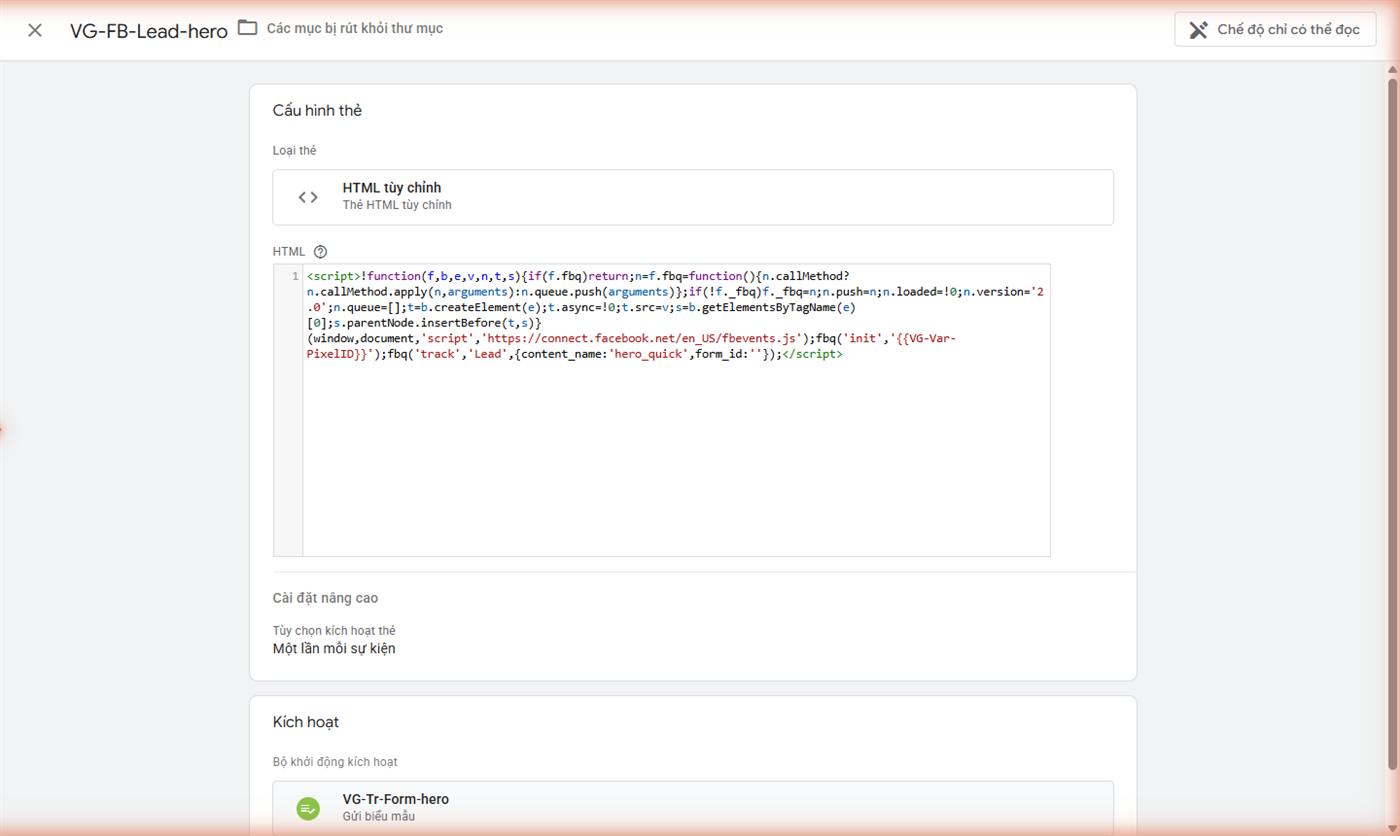Image resolution: width=1400 pixels, height=836 pixels.
Task: Open the 'HTML tùy chỉnh' tag type card
Action: (x=693, y=197)
